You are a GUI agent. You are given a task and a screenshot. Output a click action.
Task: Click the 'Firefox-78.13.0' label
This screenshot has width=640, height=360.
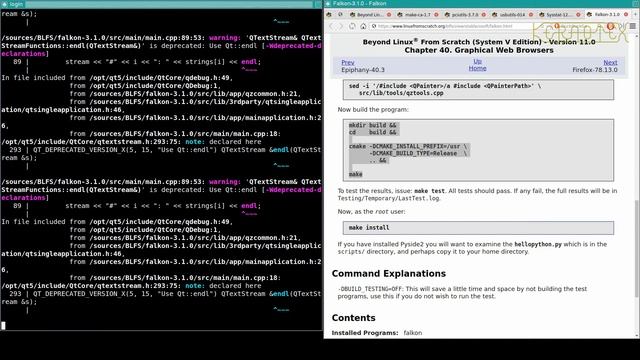pyautogui.click(x=595, y=70)
